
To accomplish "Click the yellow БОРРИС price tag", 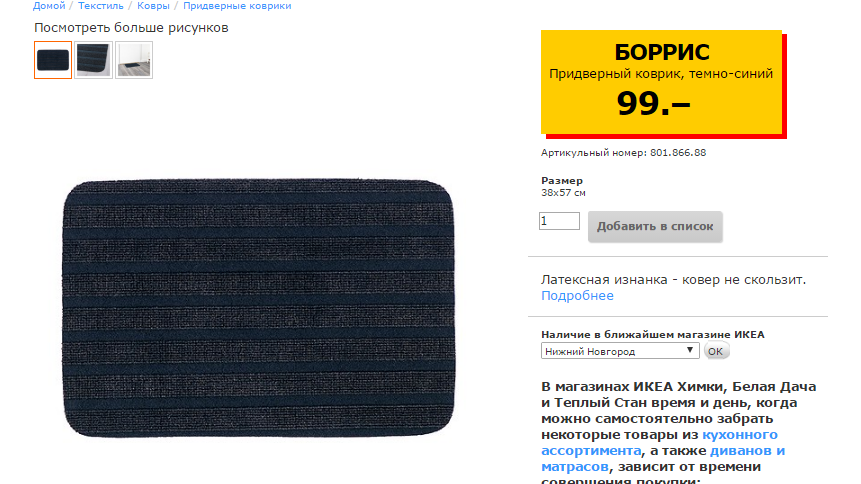I will click(661, 82).
